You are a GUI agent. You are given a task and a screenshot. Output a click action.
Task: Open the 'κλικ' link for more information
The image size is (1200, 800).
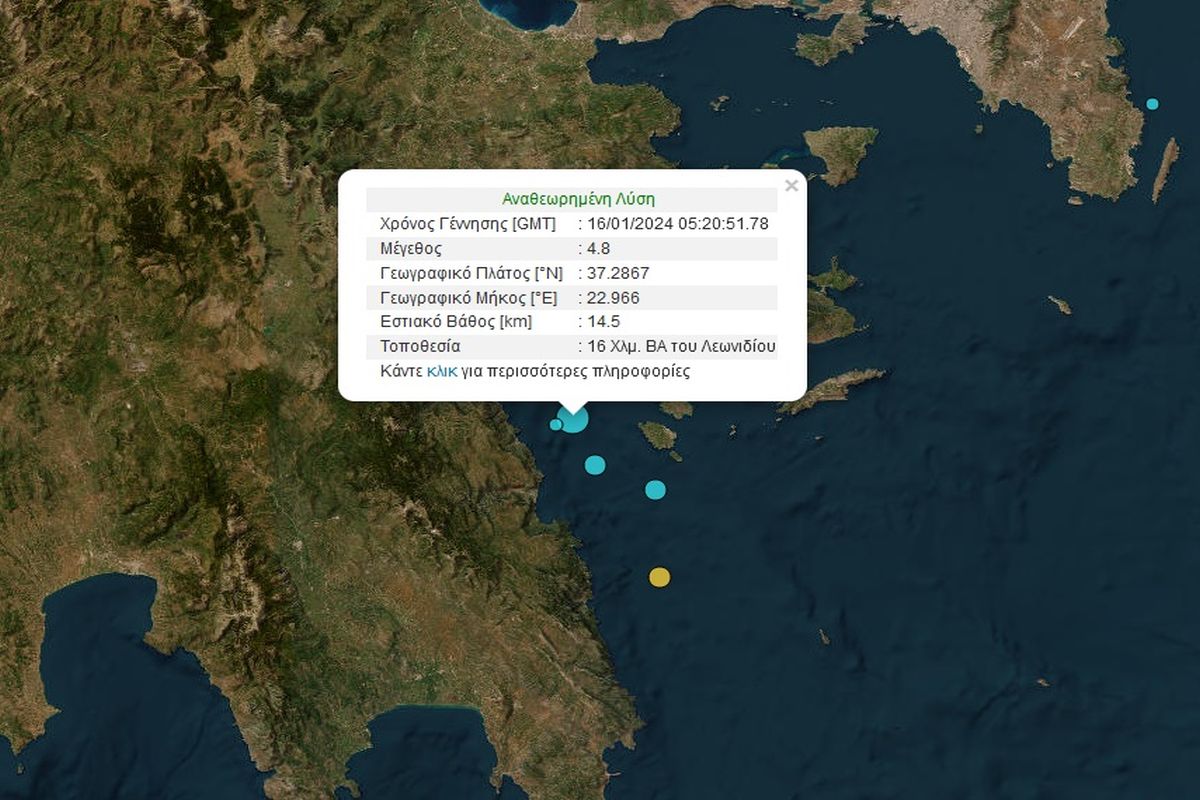click(x=441, y=371)
